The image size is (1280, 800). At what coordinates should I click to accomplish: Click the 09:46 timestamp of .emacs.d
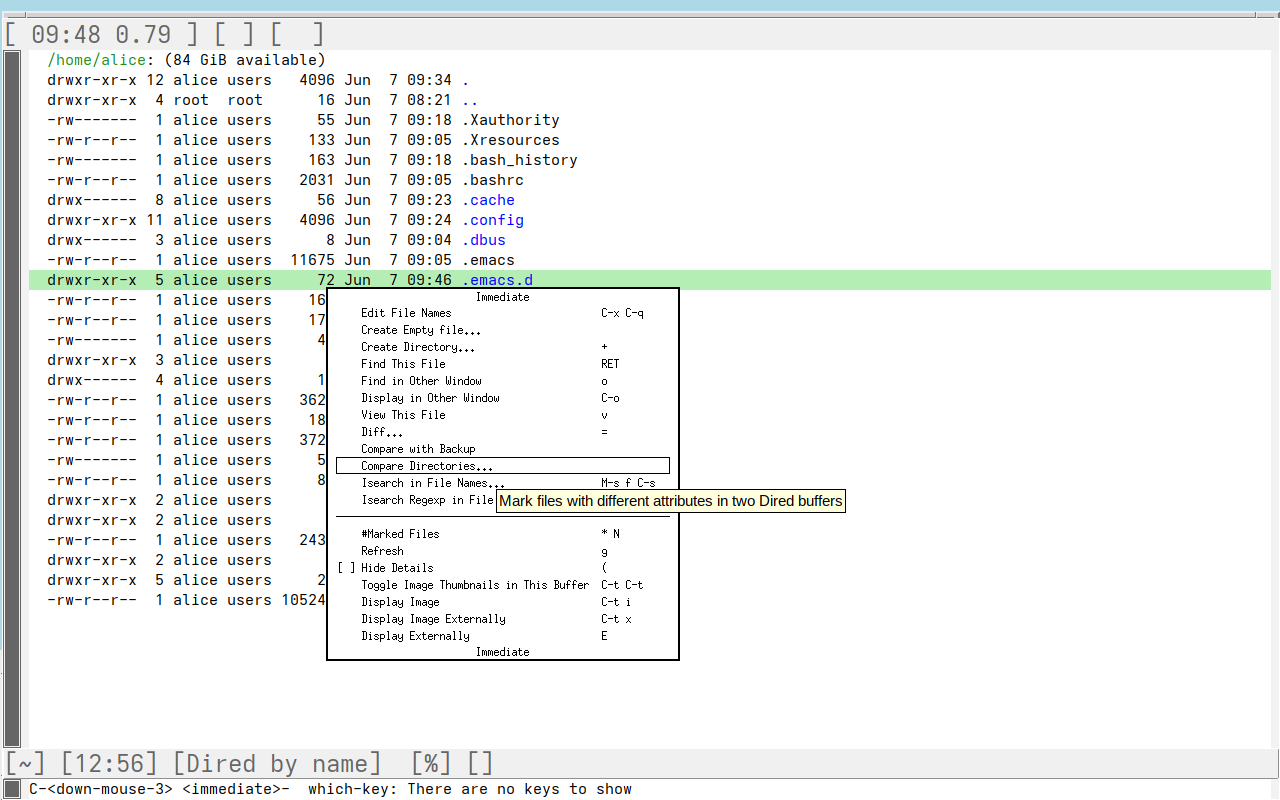[429, 280]
